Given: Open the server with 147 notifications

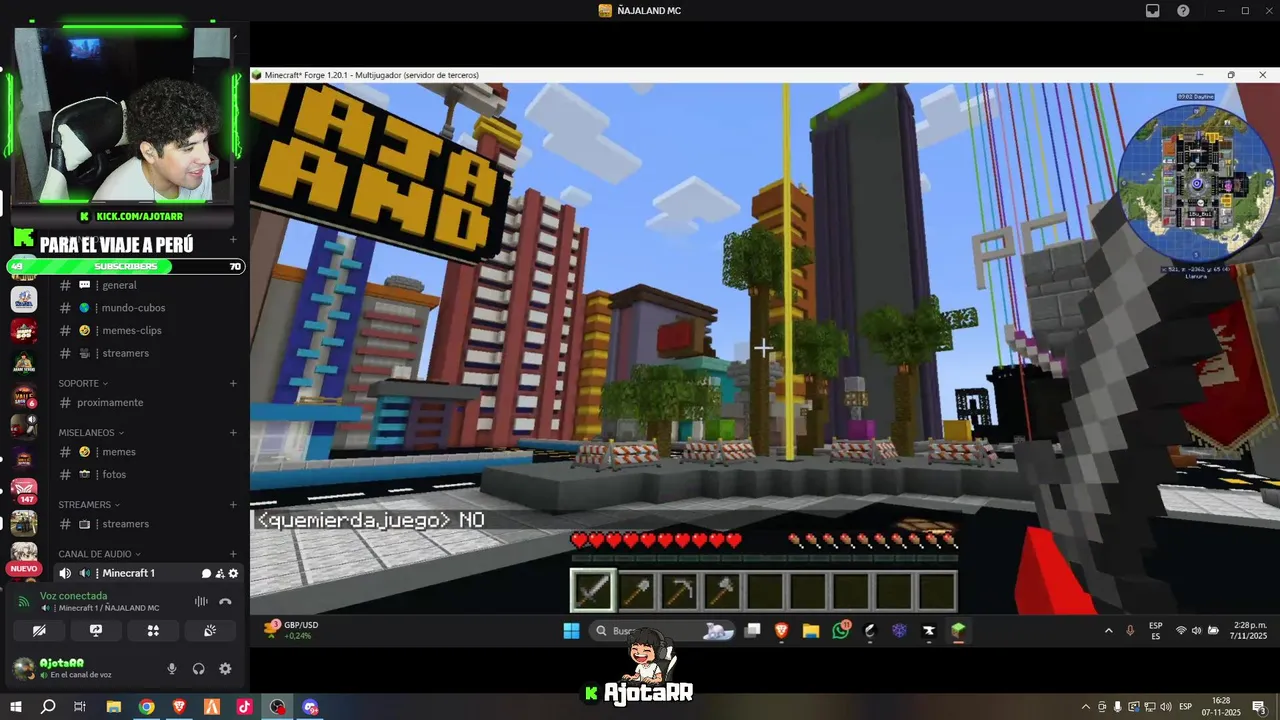Looking at the screenshot, I should click(24, 492).
